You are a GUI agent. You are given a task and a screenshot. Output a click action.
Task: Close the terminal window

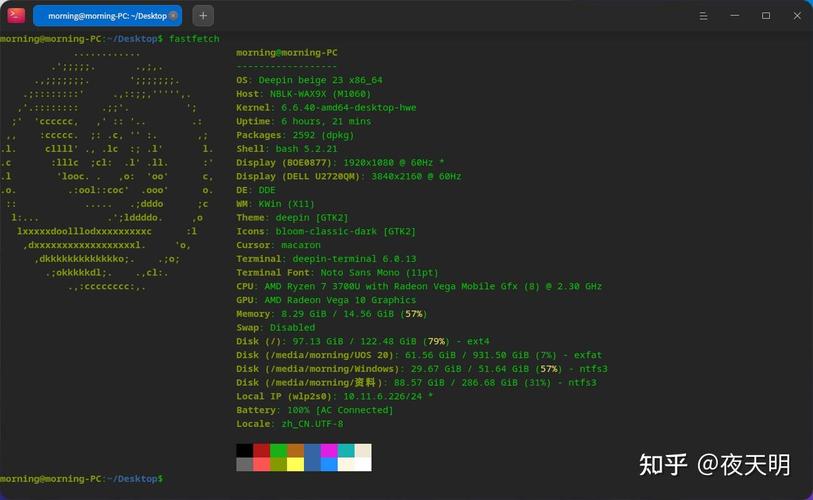click(x=795, y=15)
